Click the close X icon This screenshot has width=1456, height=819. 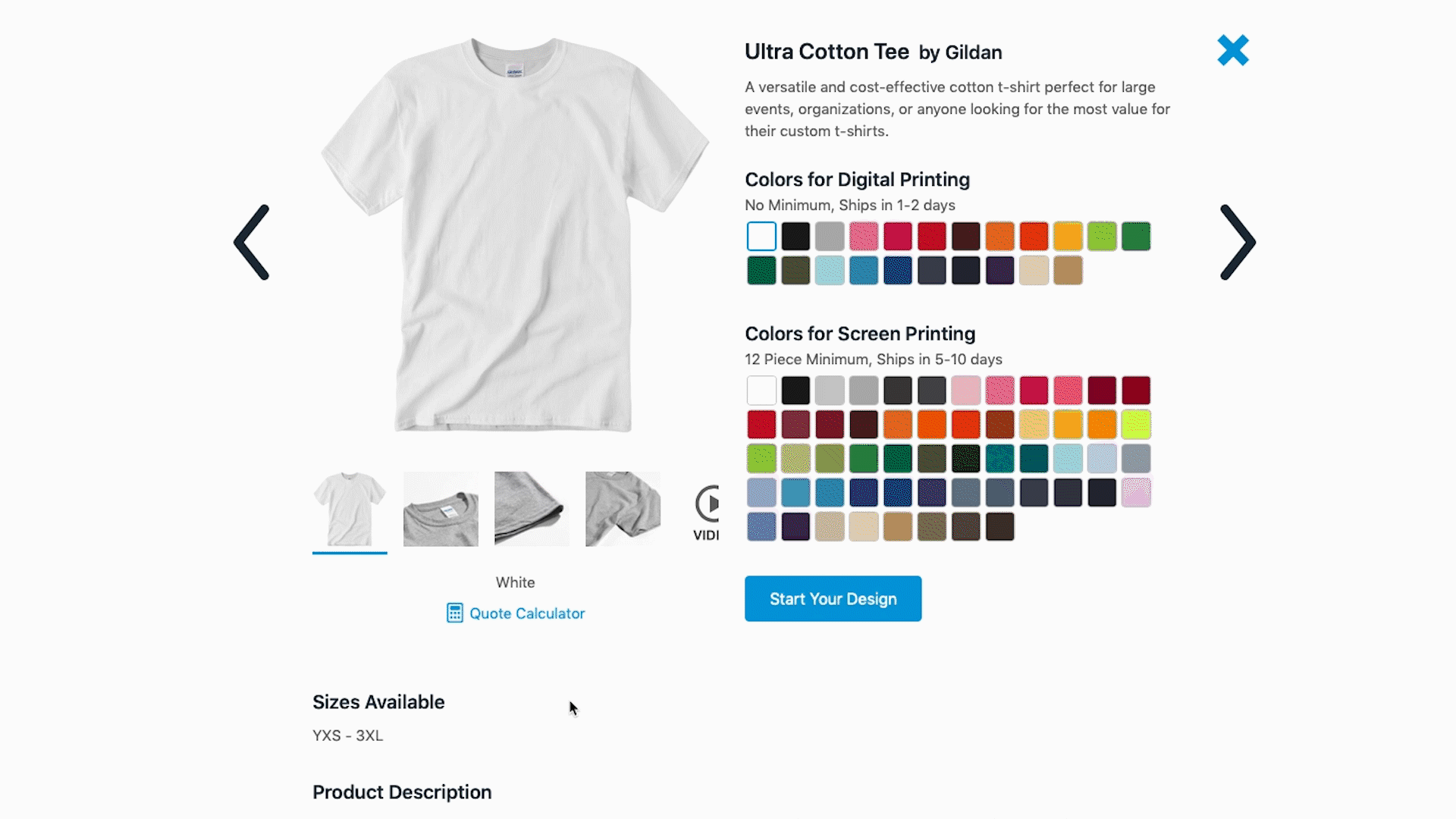1233,49
